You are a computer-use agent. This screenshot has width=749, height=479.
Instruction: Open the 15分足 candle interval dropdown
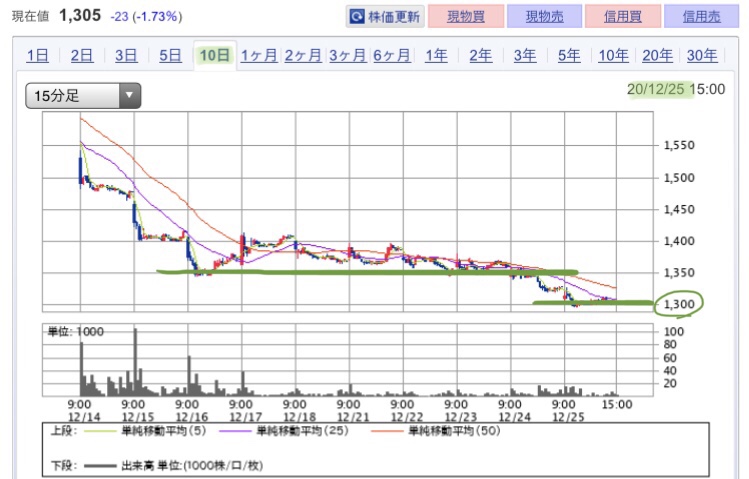(83, 96)
